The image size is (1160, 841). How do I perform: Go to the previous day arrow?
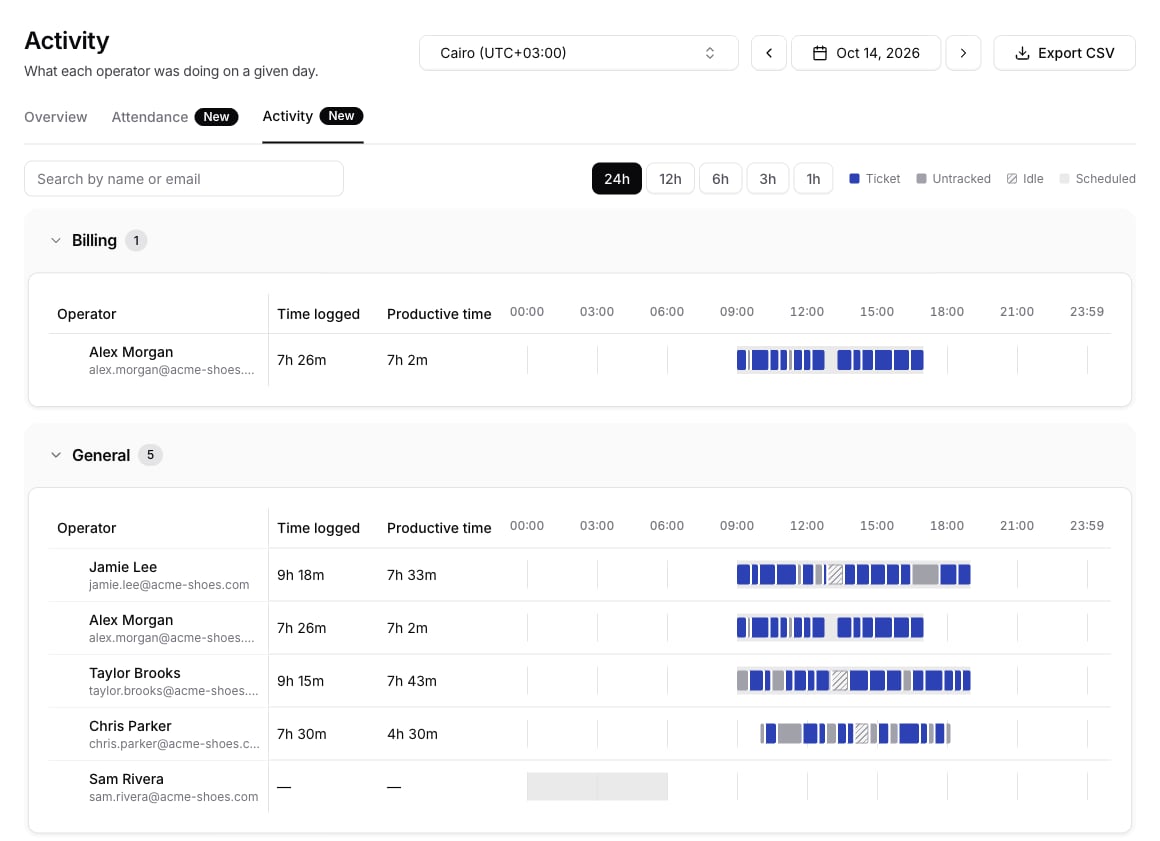(769, 53)
